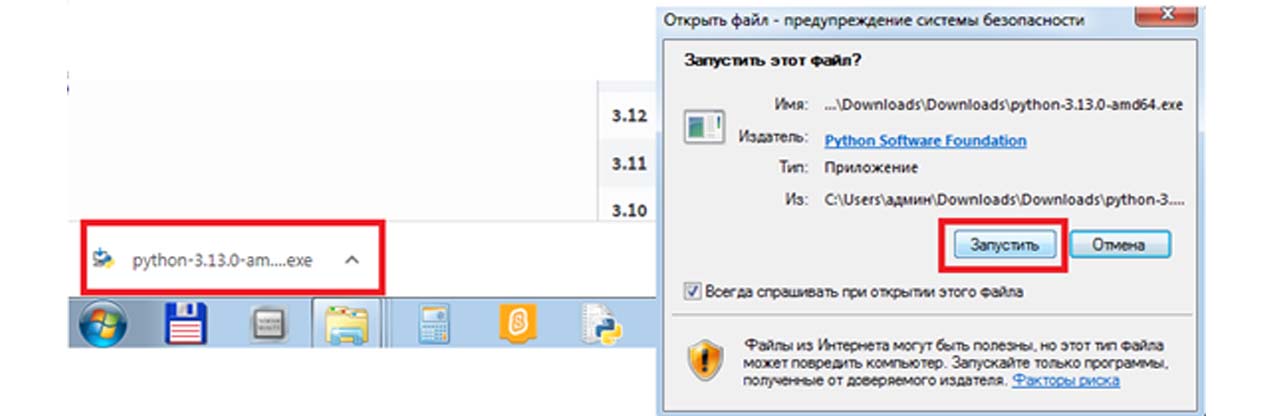This screenshot has height=416, width=1280.
Task: Click the Python installer download icon
Action: [104, 259]
